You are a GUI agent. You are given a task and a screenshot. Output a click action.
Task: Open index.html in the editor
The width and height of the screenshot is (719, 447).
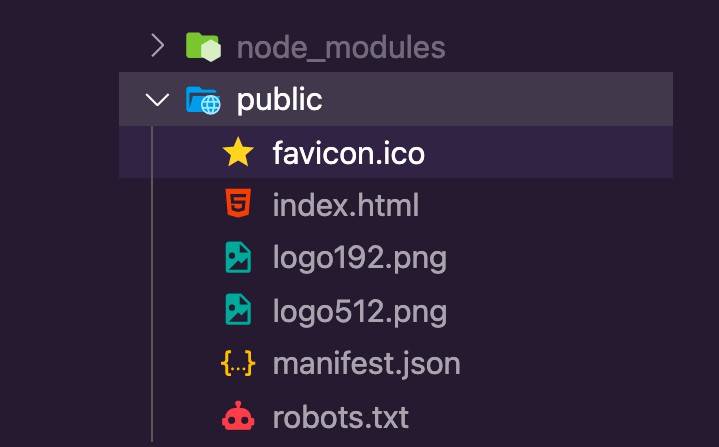coord(345,206)
